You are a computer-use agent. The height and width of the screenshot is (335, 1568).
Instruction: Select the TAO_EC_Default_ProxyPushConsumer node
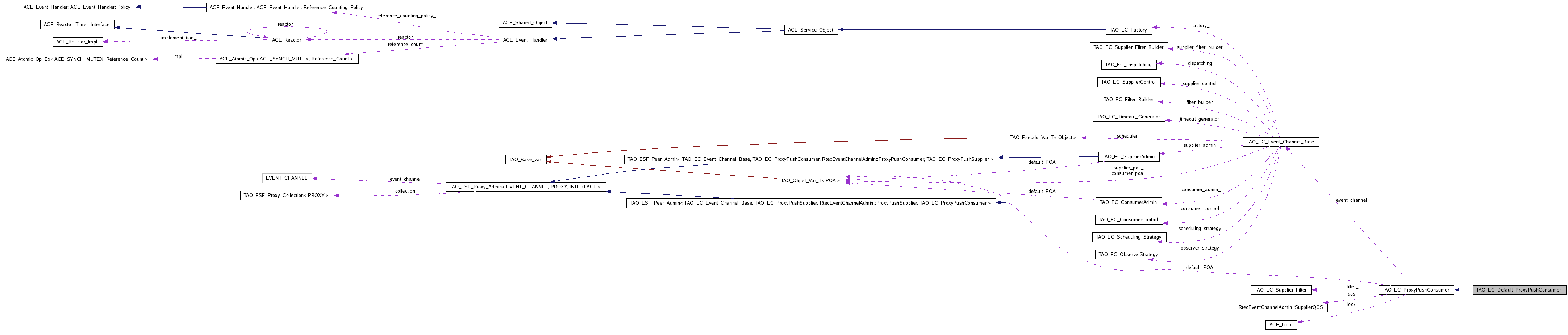click(1518, 290)
